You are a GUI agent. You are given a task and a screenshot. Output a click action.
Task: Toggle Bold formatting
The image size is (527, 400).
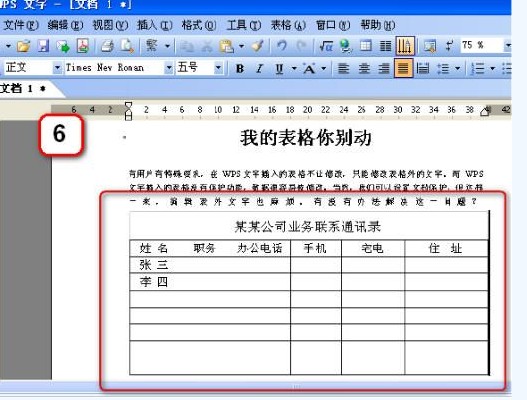click(240, 69)
